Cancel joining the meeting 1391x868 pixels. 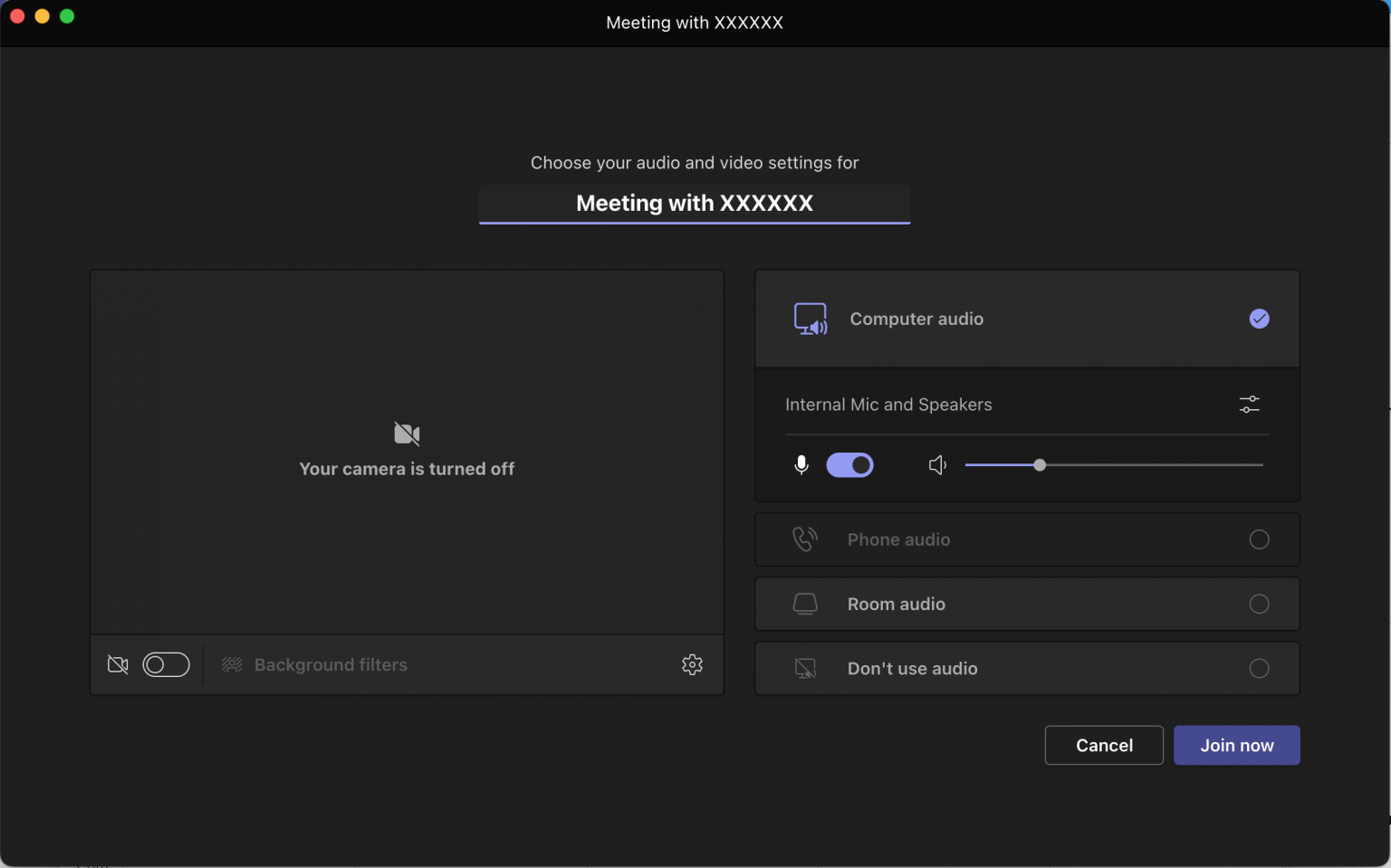pos(1103,745)
